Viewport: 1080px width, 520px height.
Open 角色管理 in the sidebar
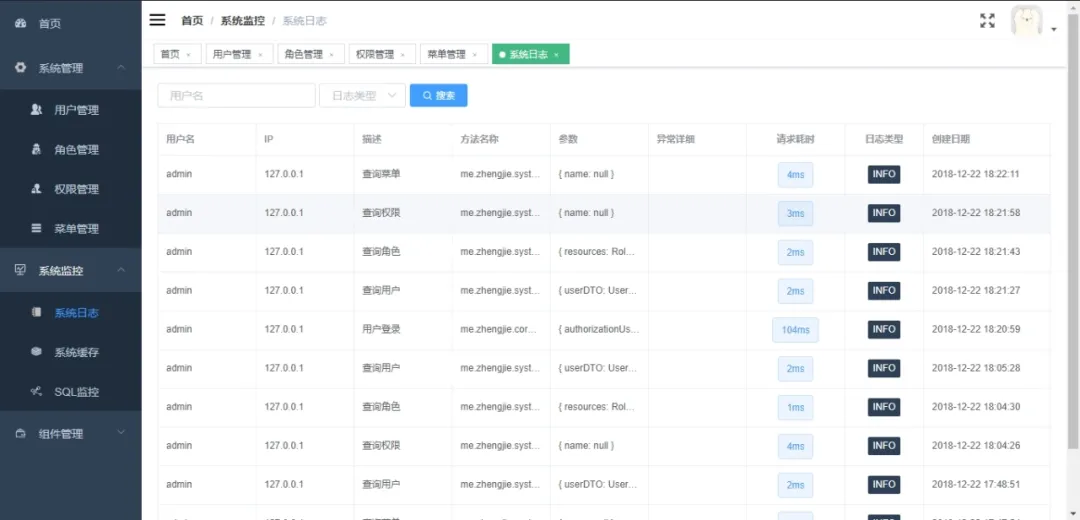76,150
